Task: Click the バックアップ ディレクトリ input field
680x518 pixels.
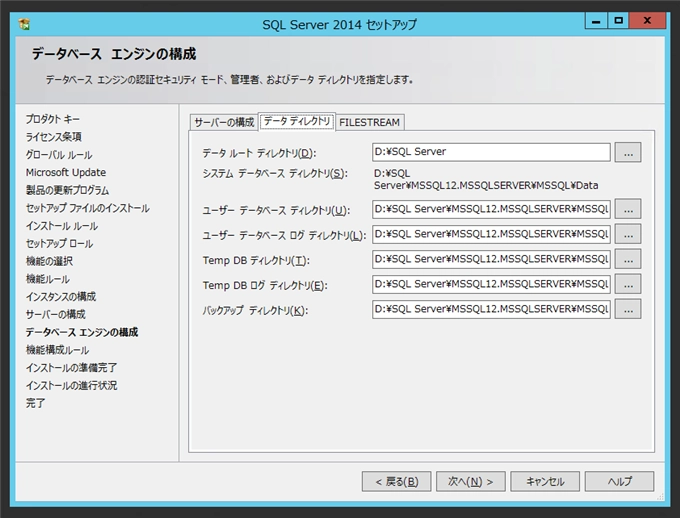Action: (491, 309)
